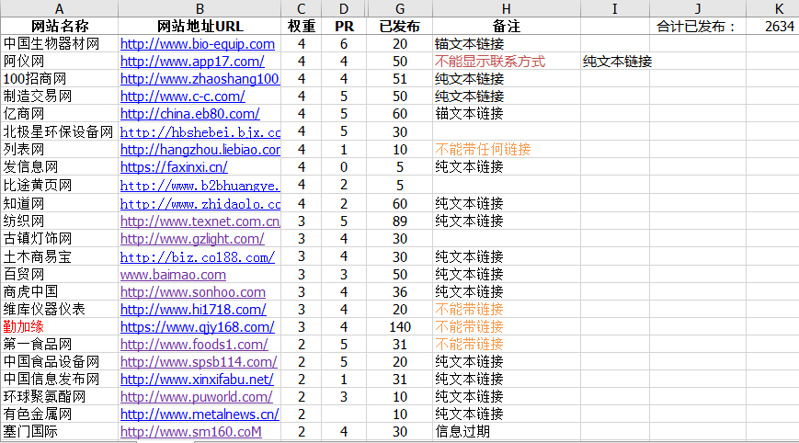Follow the hangzhou.liebiao link
The height and width of the screenshot is (443, 799).
[x=200, y=149]
